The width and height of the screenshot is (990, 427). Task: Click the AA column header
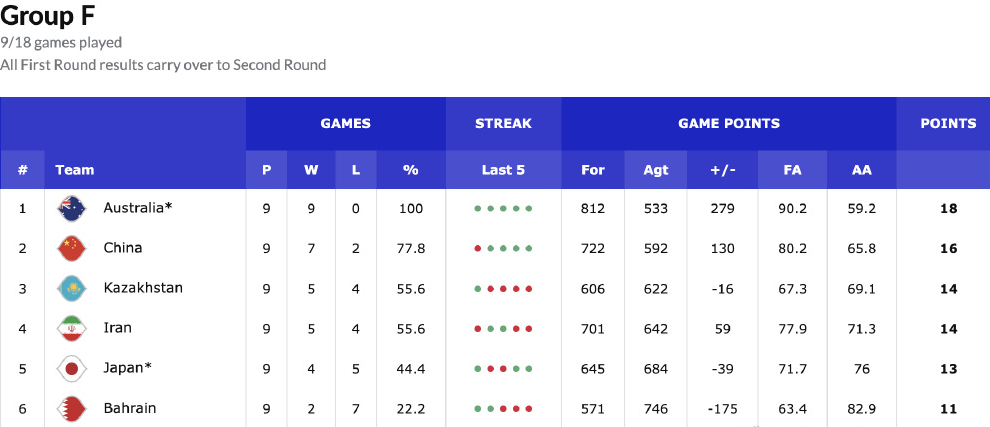coord(862,170)
